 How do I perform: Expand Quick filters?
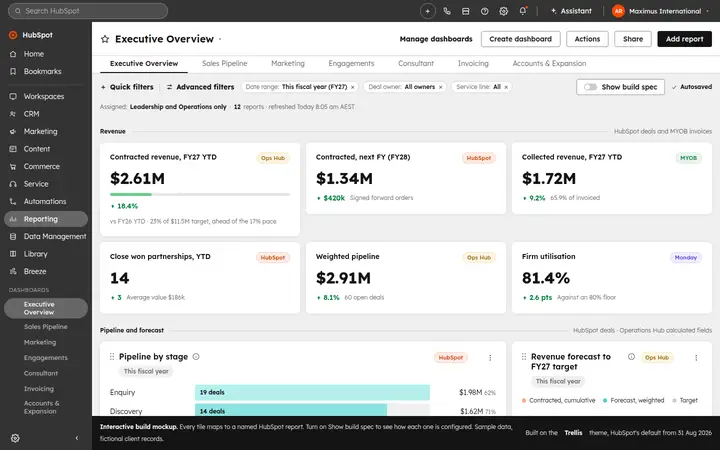[127, 87]
